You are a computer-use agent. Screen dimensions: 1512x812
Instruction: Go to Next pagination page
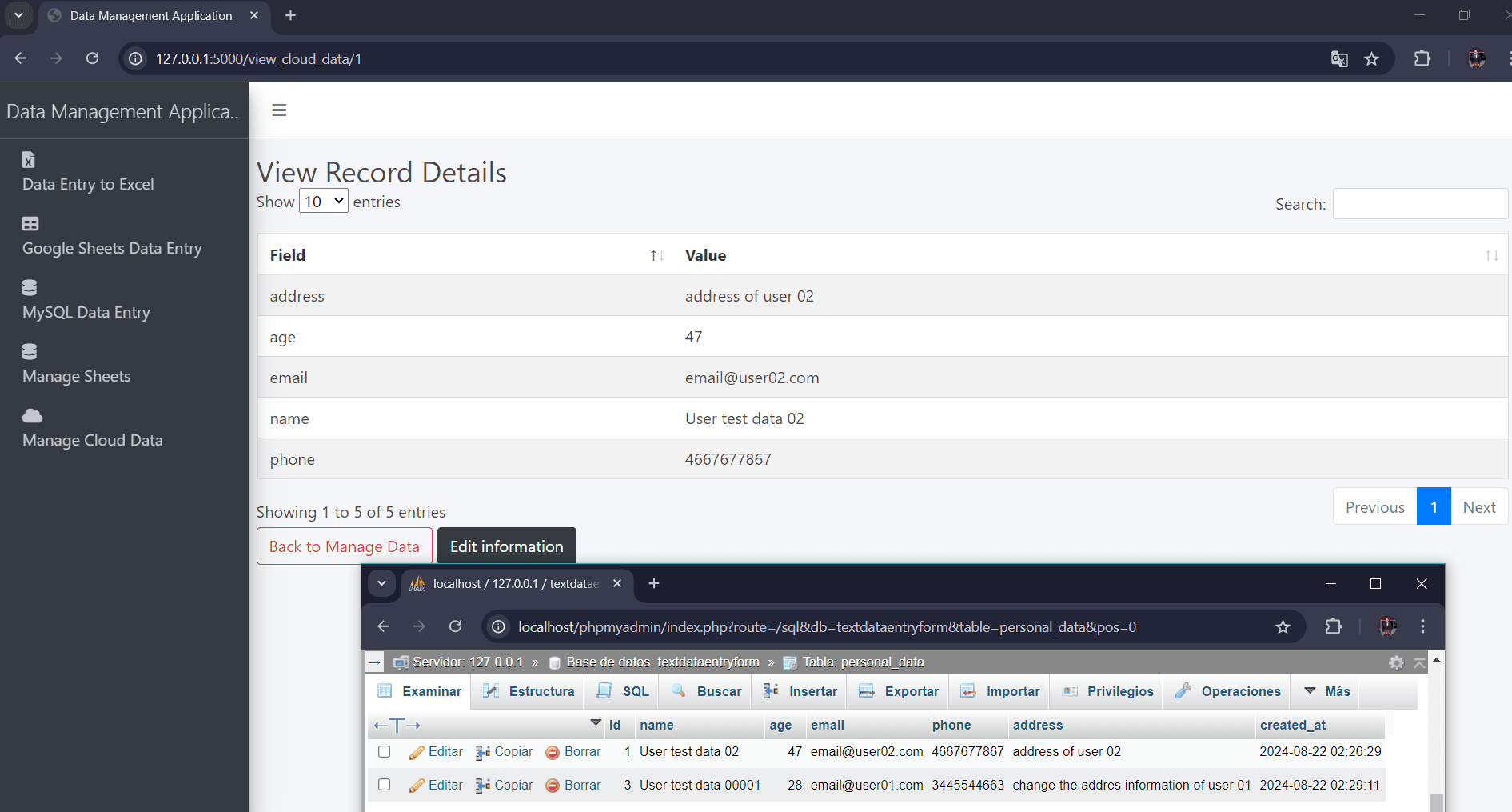(x=1479, y=507)
